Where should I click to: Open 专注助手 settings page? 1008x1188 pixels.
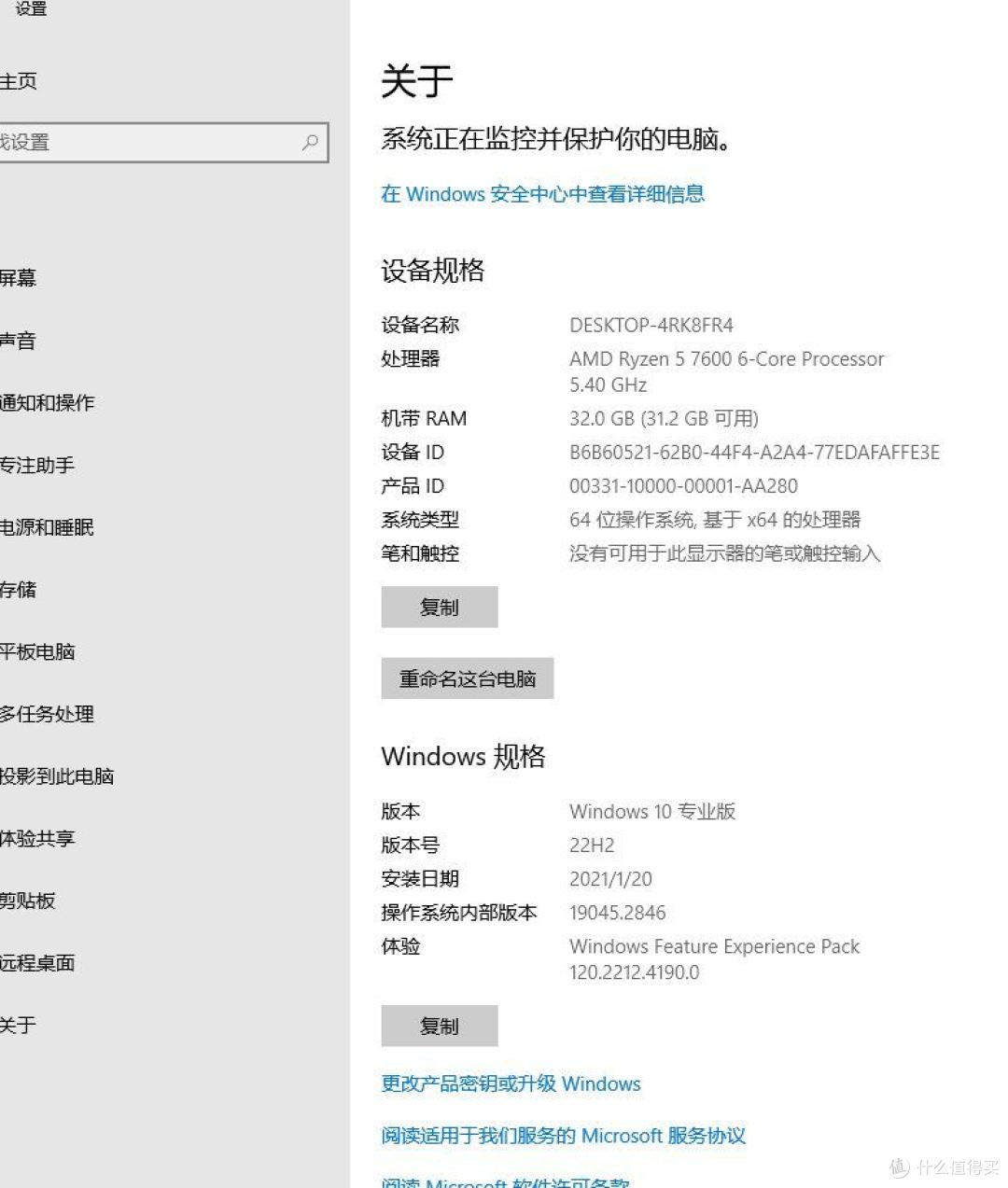(37, 465)
